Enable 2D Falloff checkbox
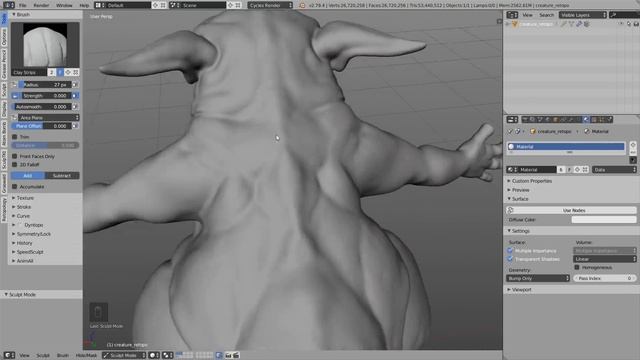This screenshot has height=360, width=640. pyautogui.click(x=15, y=164)
